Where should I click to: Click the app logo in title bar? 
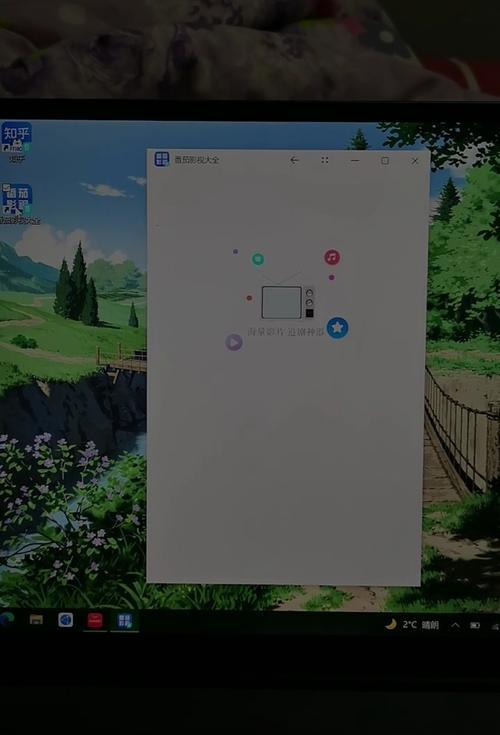click(162, 159)
